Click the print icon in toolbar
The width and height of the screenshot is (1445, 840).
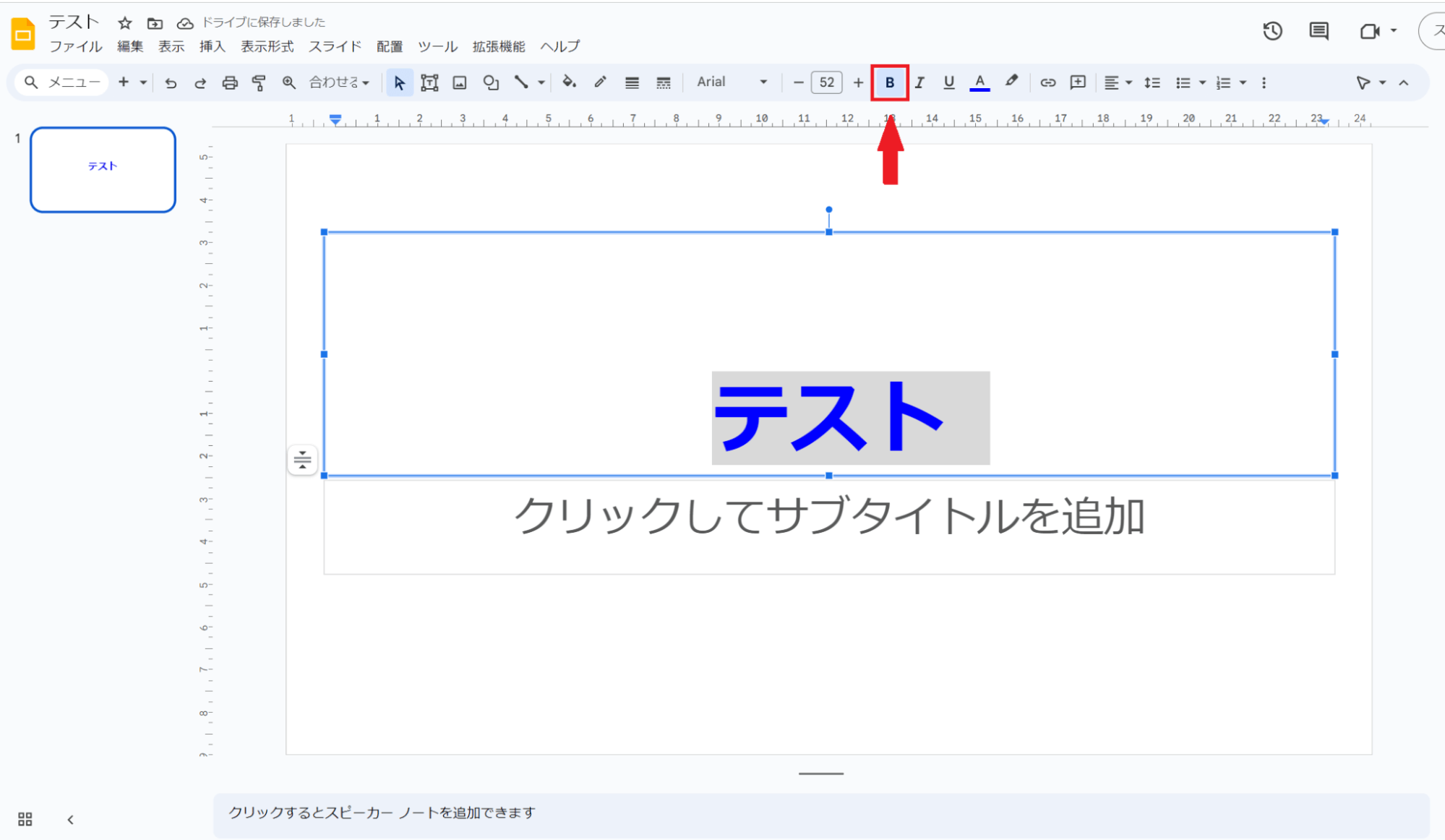tap(230, 82)
